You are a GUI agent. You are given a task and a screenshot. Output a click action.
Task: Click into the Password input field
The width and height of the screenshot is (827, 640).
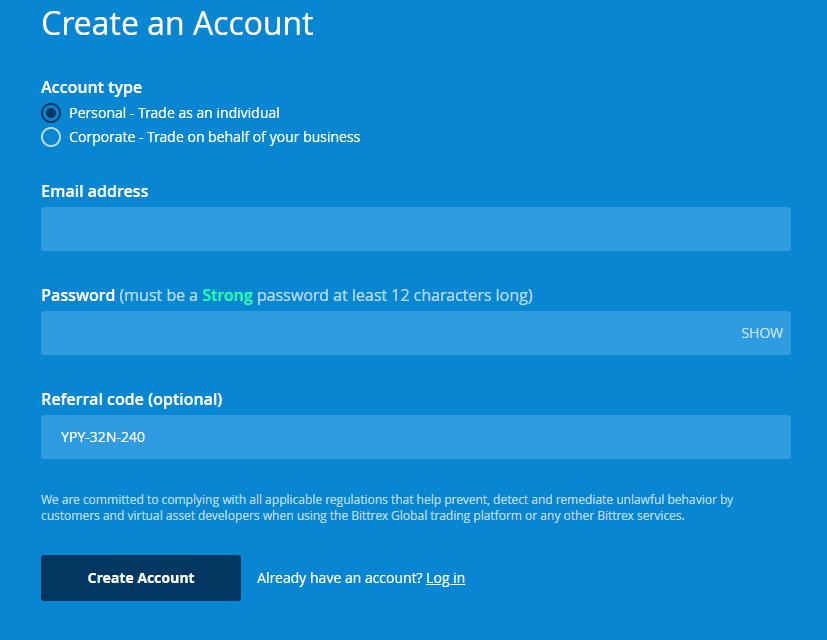point(416,333)
